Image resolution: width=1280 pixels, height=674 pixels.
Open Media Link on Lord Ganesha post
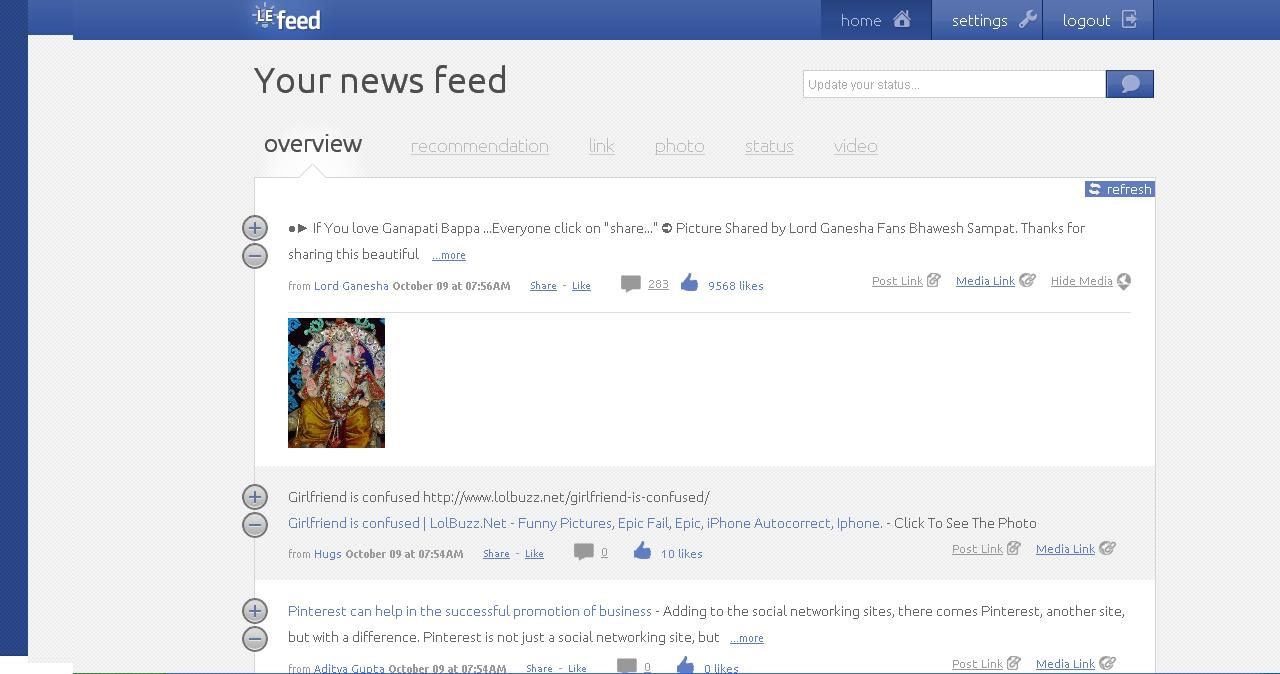click(995, 281)
